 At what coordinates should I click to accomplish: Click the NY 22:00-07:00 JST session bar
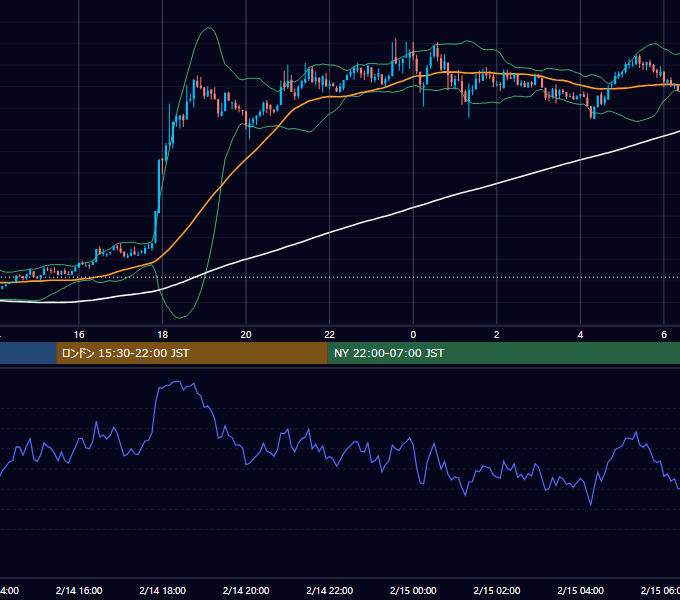tap(503, 353)
